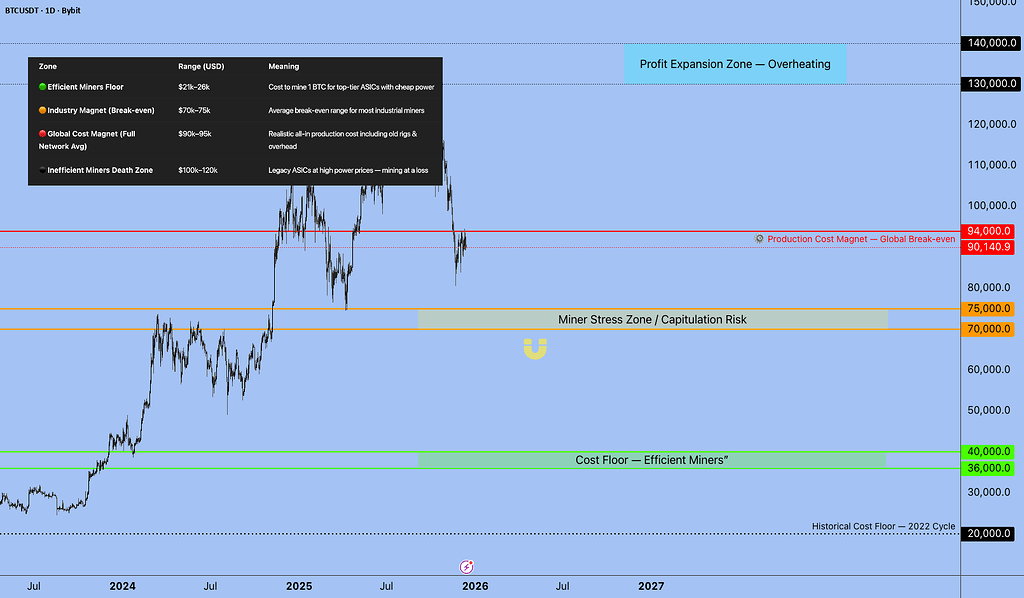
Task: Select the Historical Cost Floor — 2022 Cycle text
Action: (x=883, y=526)
